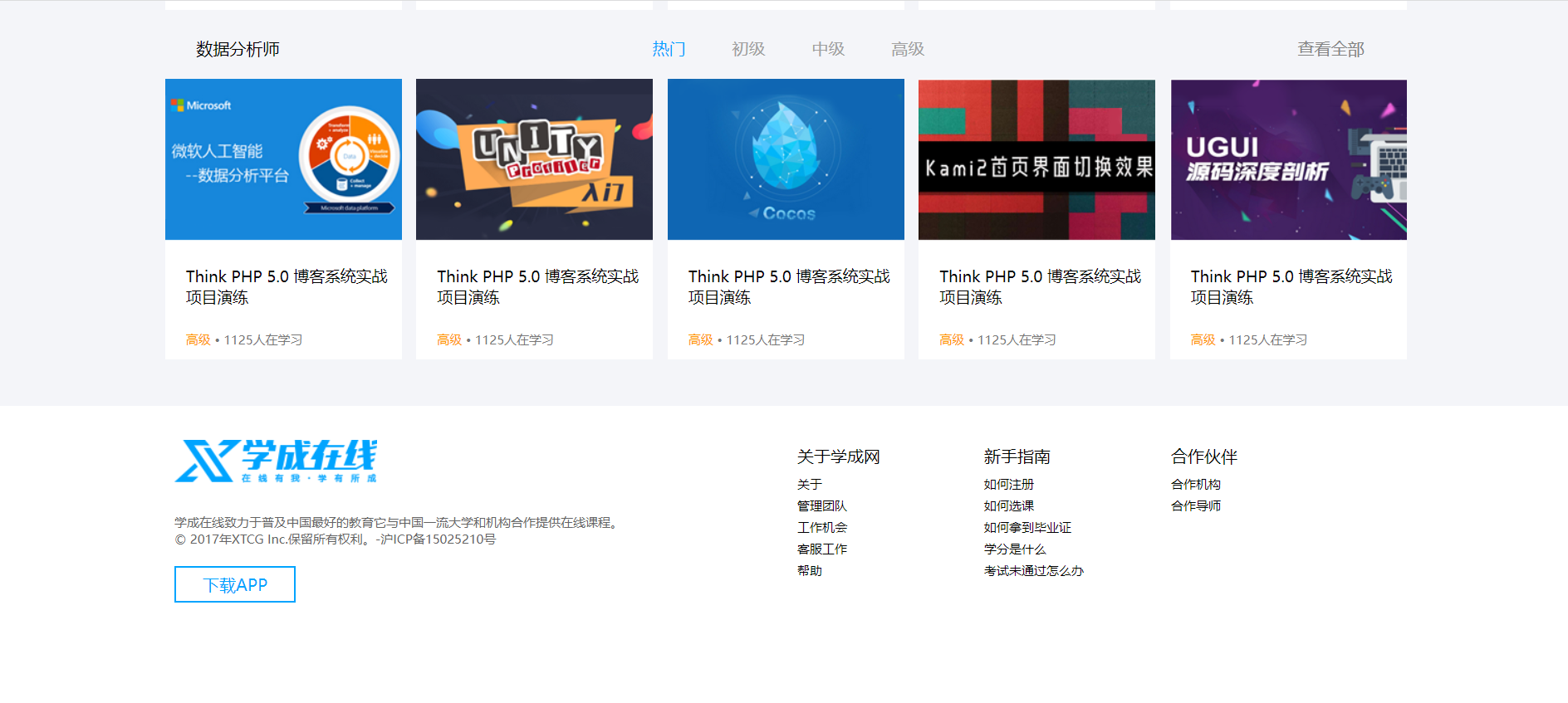Viewport: 1568px width, 703px height.
Task: Click the course title under the Unity thumbnail
Action: [538, 286]
